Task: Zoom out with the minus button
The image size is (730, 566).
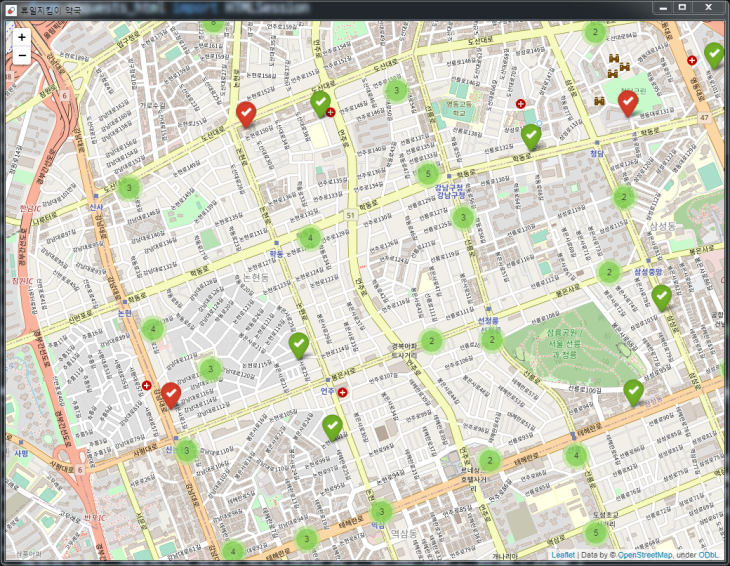Action: point(22,55)
